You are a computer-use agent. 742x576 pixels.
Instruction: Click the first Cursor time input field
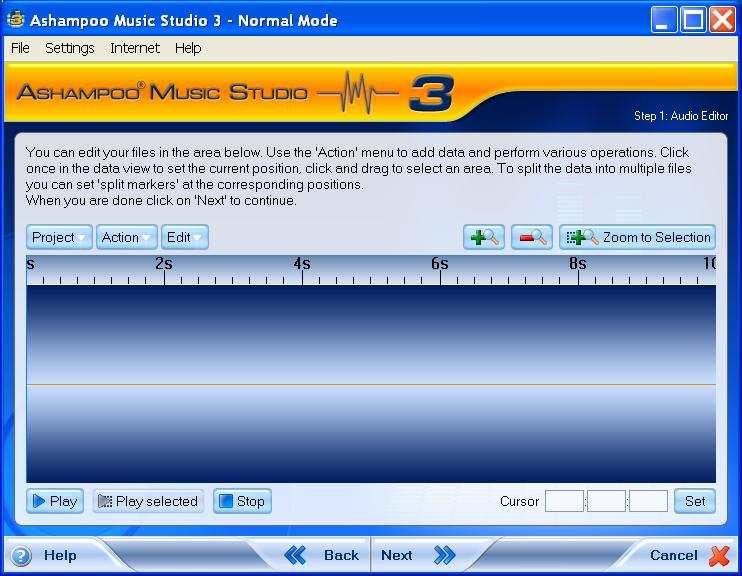pos(564,501)
